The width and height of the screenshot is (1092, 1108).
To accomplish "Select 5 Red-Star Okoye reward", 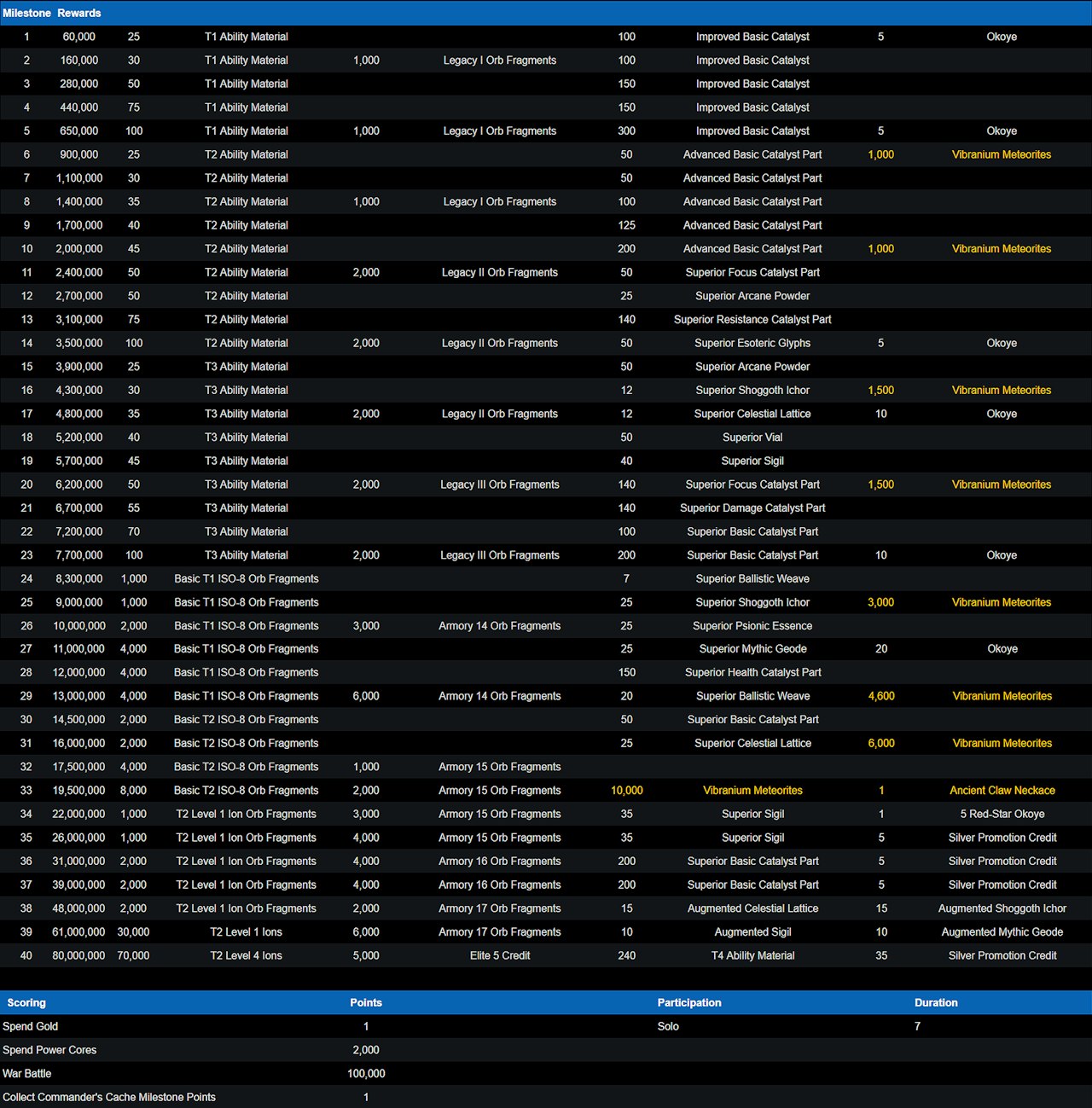I will pyautogui.click(x=1002, y=814).
